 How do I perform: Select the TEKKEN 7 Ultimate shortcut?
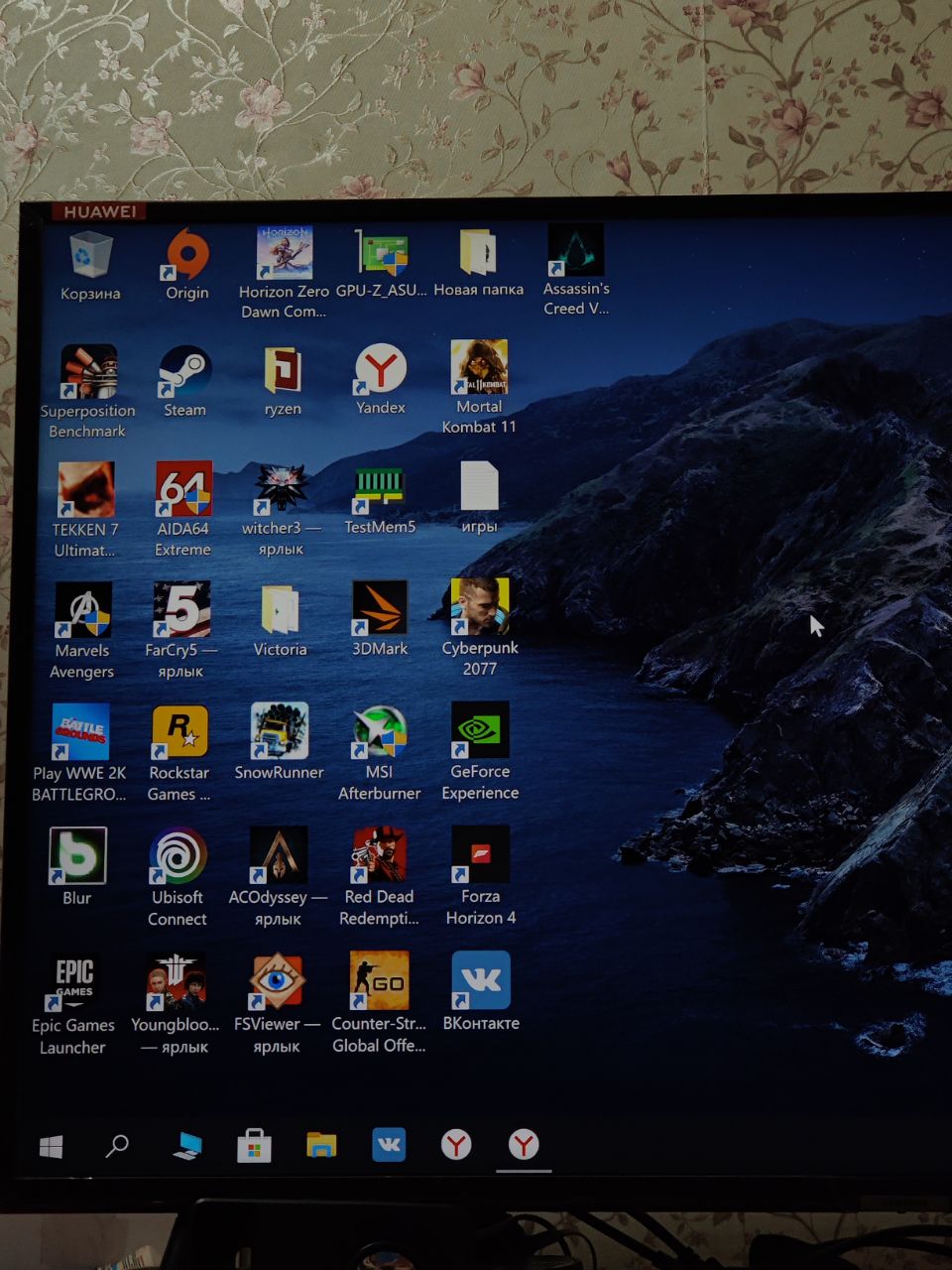pyautogui.click(x=85, y=489)
